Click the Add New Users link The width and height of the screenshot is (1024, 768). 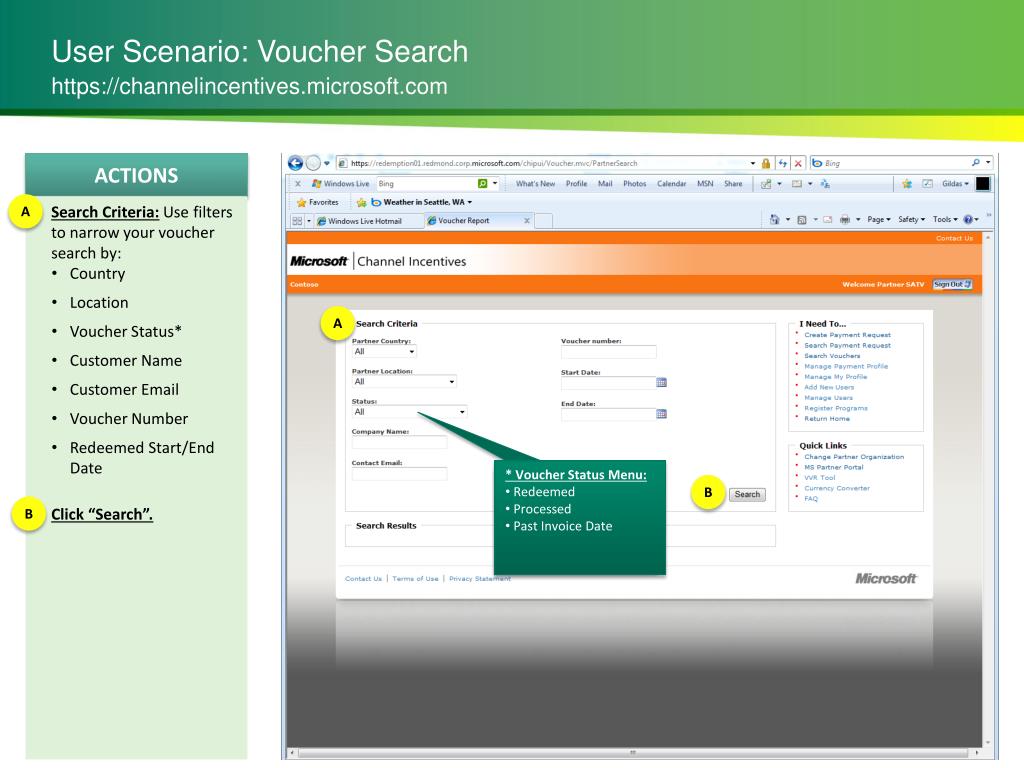click(829, 387)
